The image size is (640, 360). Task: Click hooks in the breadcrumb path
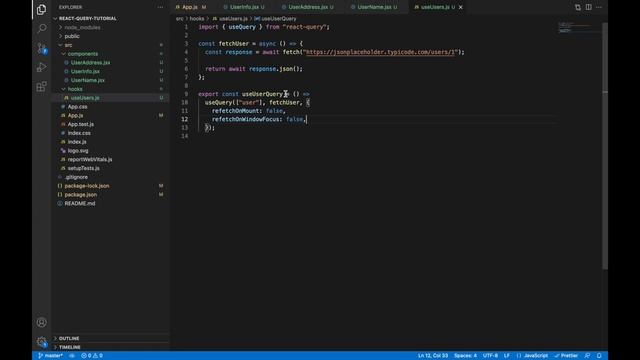click(197, 19)
